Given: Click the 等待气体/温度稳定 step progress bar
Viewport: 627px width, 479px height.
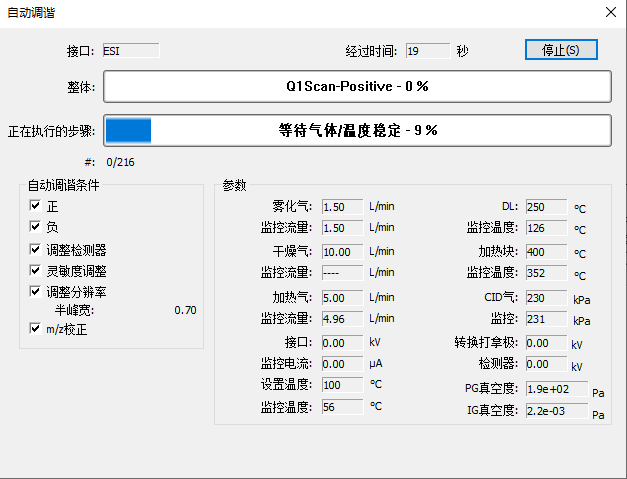Looking at the screenshot, I should pyautogui.click(x=357, y=130).
